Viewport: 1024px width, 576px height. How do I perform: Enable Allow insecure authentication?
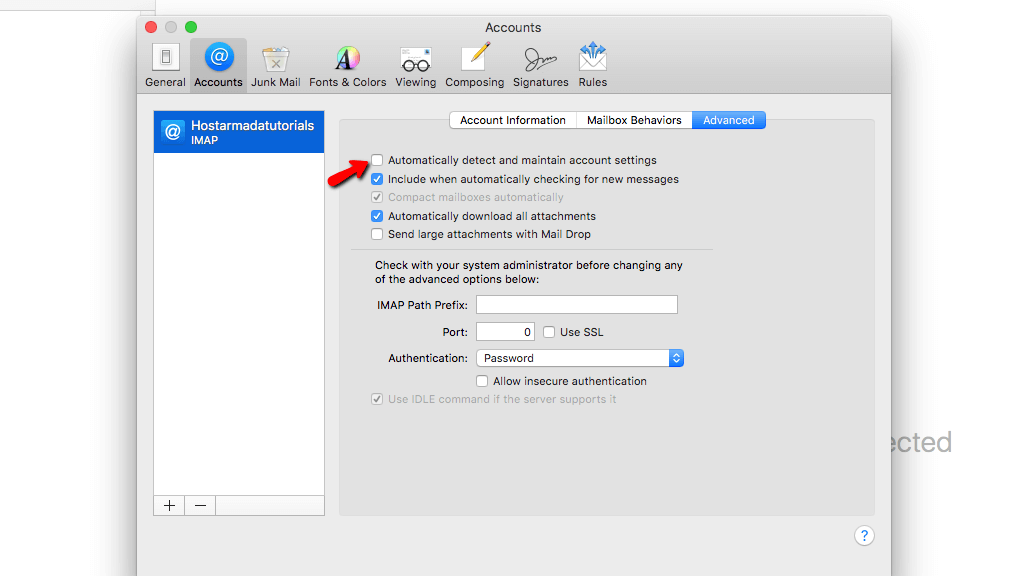(482, 381)
